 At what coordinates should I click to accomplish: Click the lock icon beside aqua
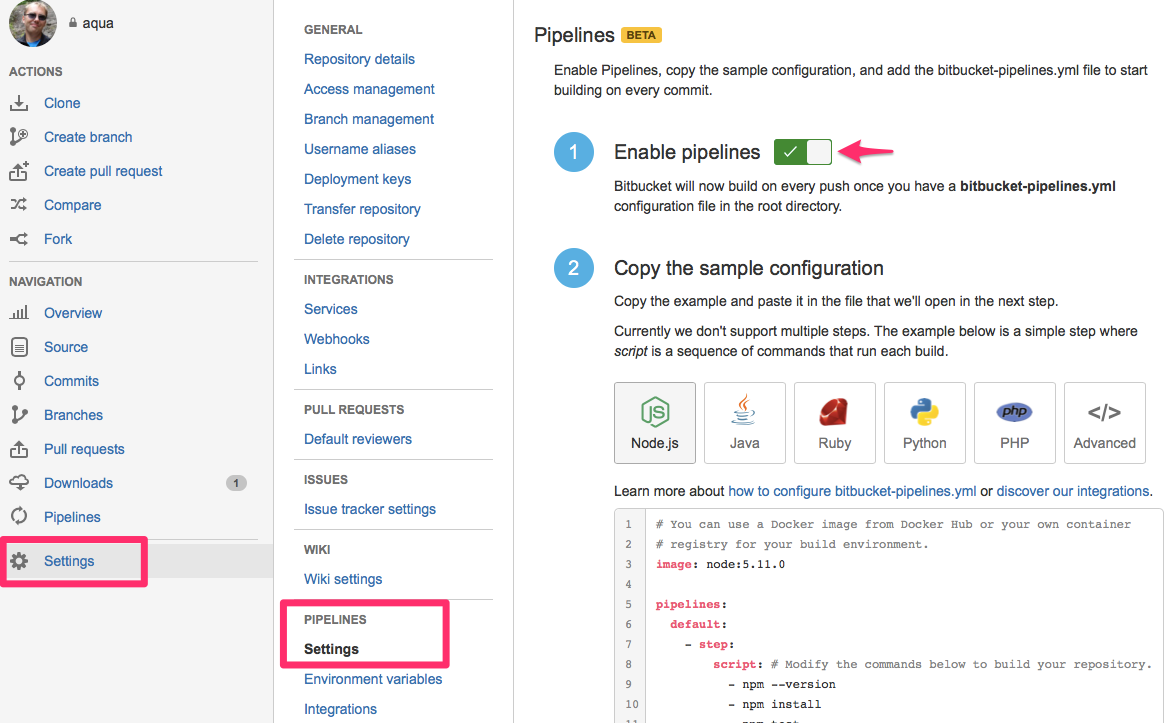(x=73, y=23)
